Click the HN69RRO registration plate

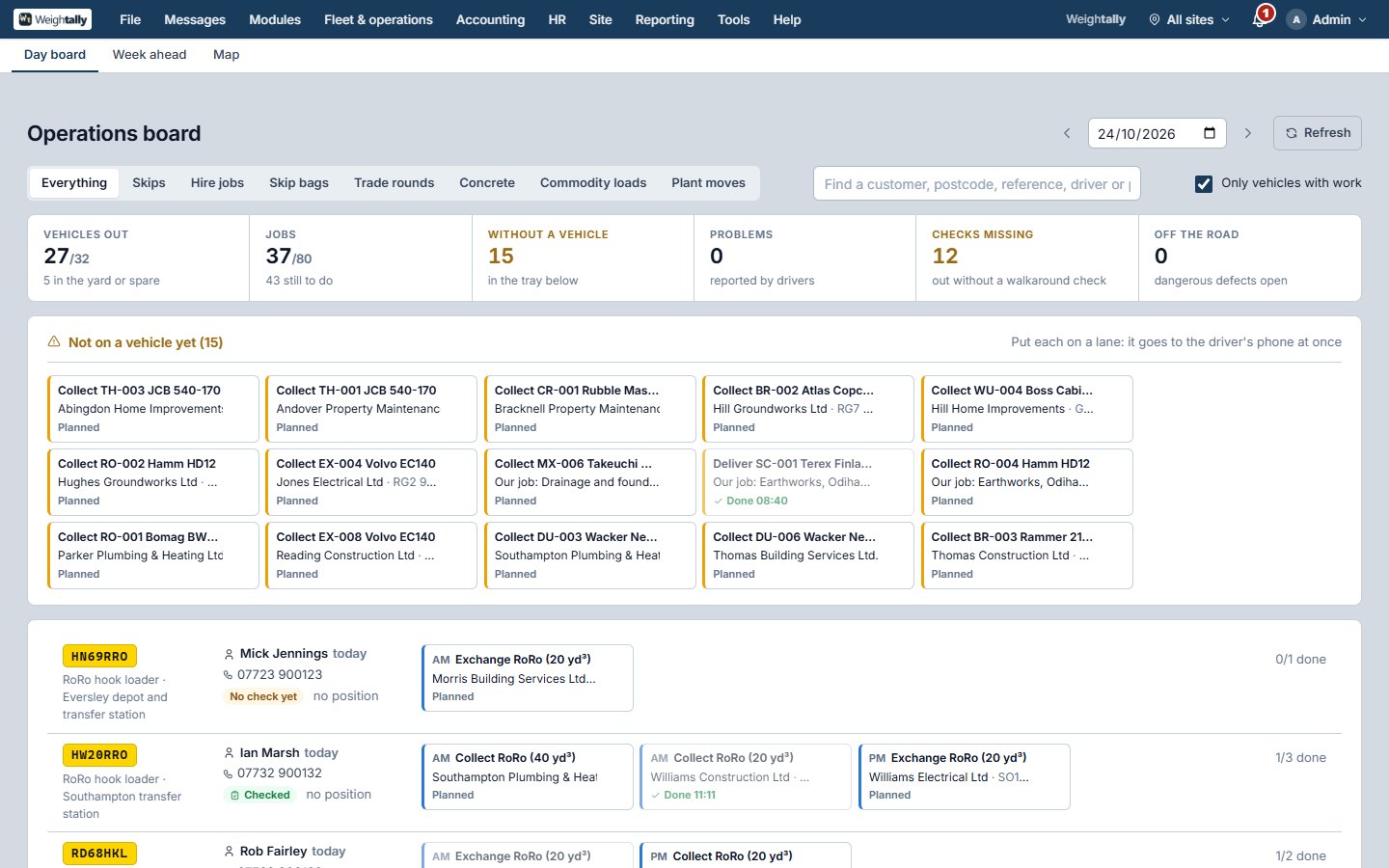99,657
